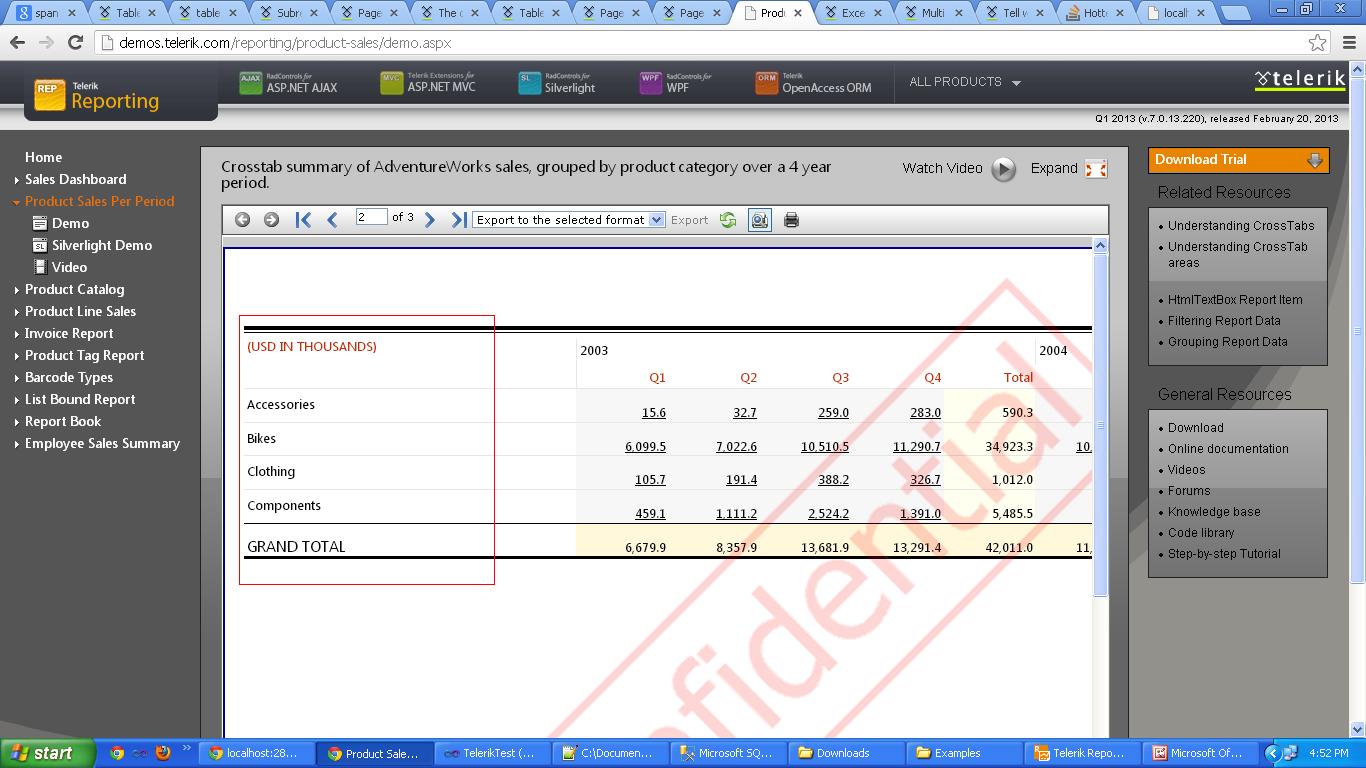Click Accessories Q1 value 15.6
This screenshot has width=1366, height=768.
654,413
